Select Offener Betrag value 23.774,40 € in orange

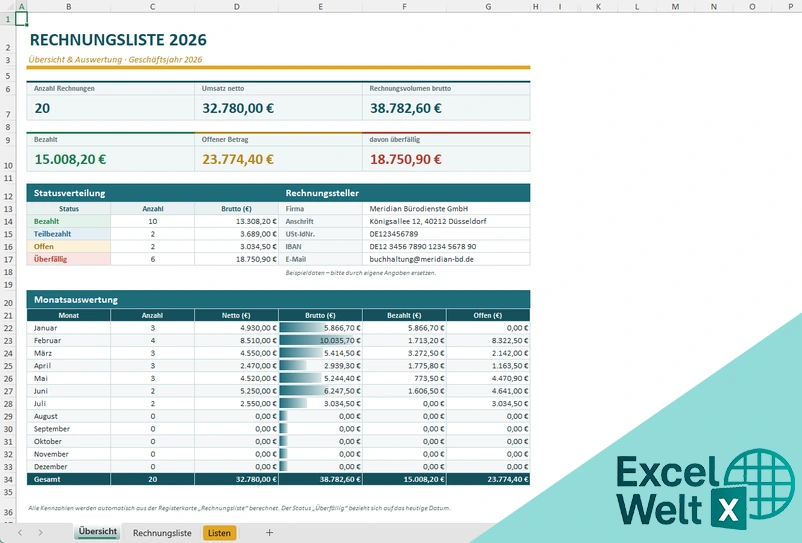238,160
